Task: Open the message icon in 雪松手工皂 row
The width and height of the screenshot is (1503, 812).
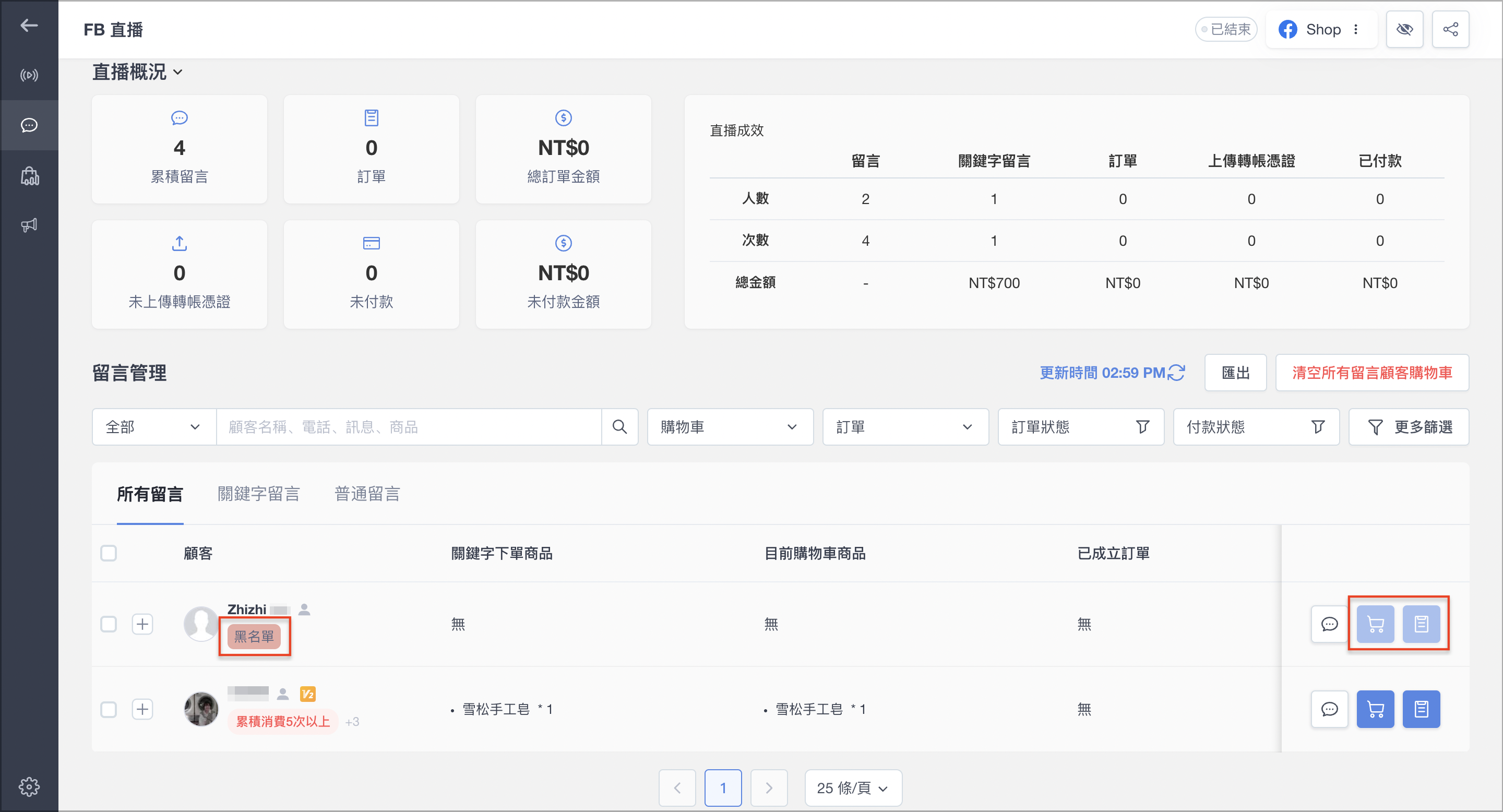Action: pos(1329,709)
